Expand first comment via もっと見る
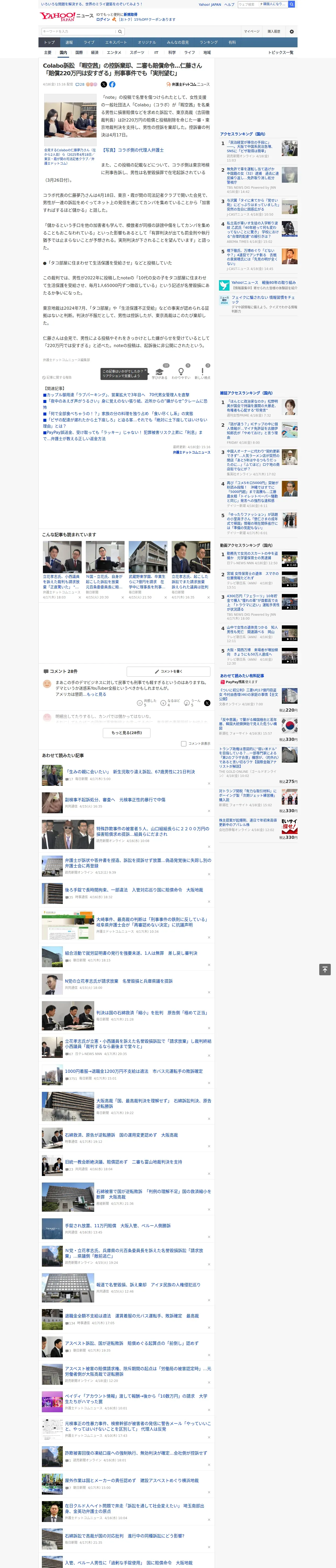 [96, 695]
